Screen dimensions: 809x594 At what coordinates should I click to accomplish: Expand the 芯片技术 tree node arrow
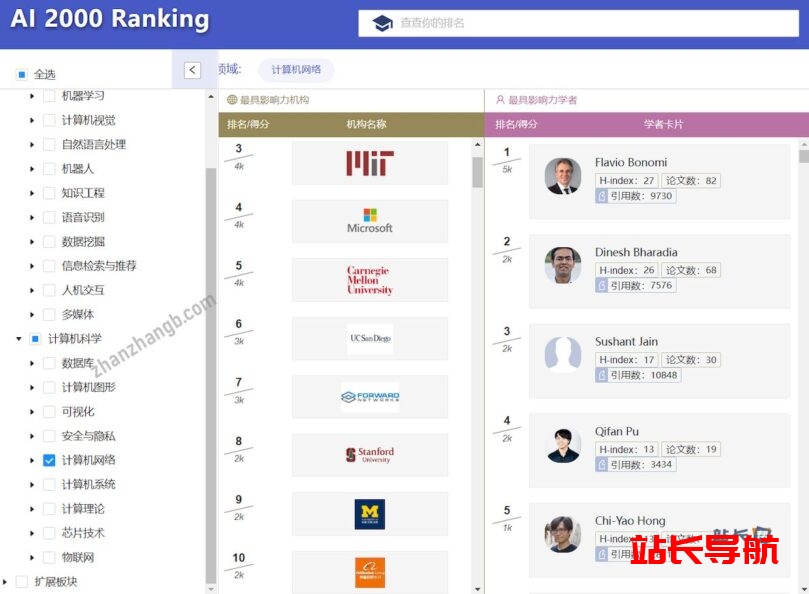tap(31, 533)
